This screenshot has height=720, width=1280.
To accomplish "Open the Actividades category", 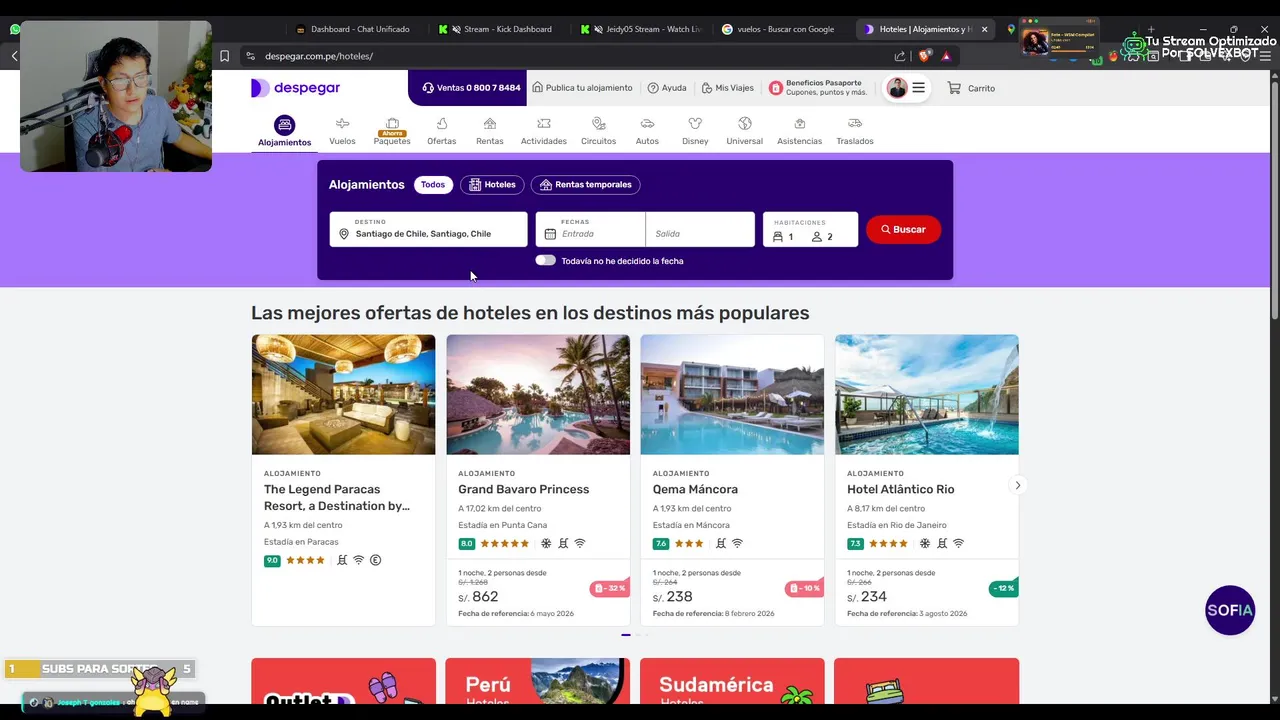I will tap(544, 131).
